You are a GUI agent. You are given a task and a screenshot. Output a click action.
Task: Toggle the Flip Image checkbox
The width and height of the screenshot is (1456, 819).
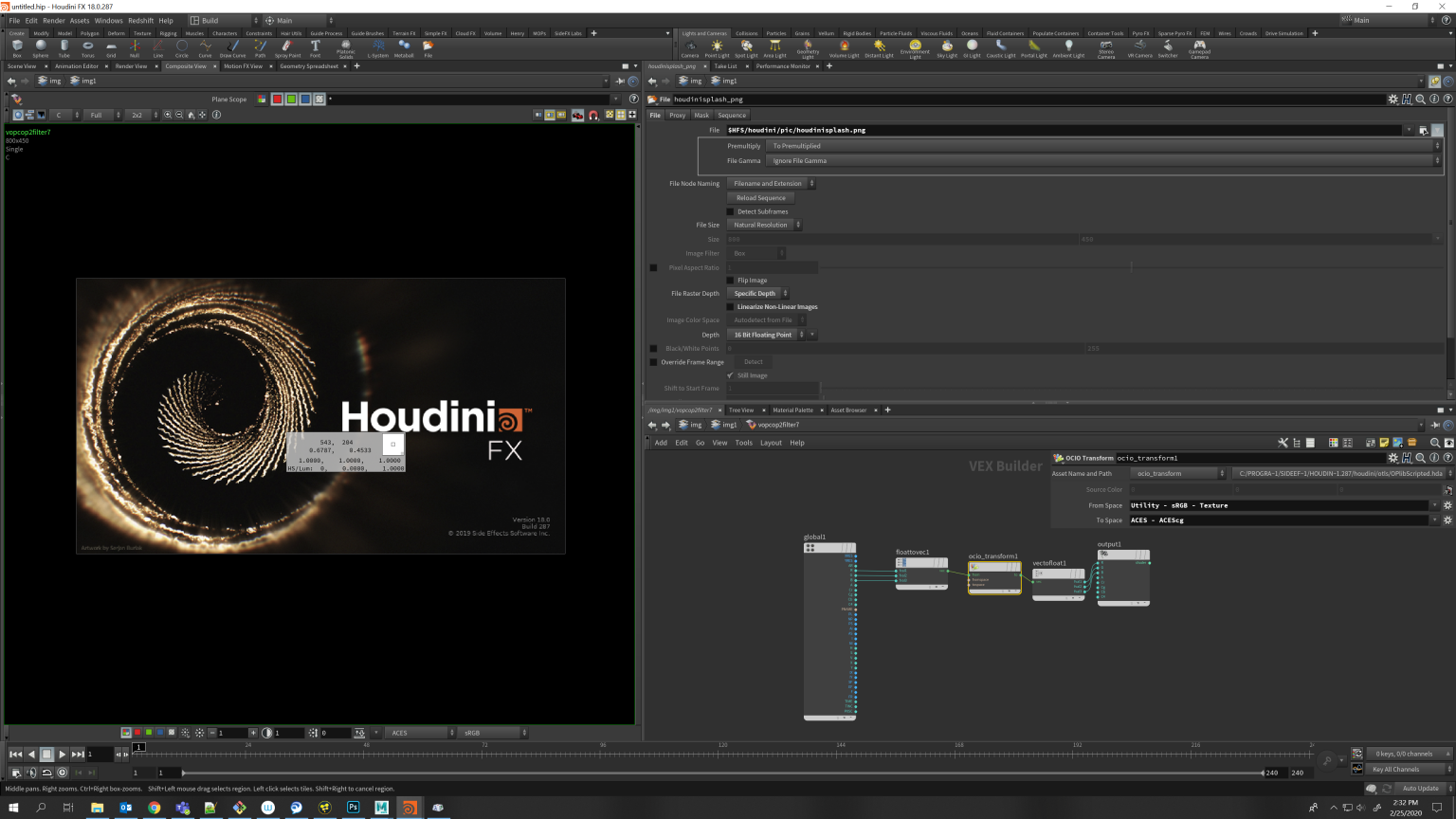pyautogui.click(x=731, y=281)
